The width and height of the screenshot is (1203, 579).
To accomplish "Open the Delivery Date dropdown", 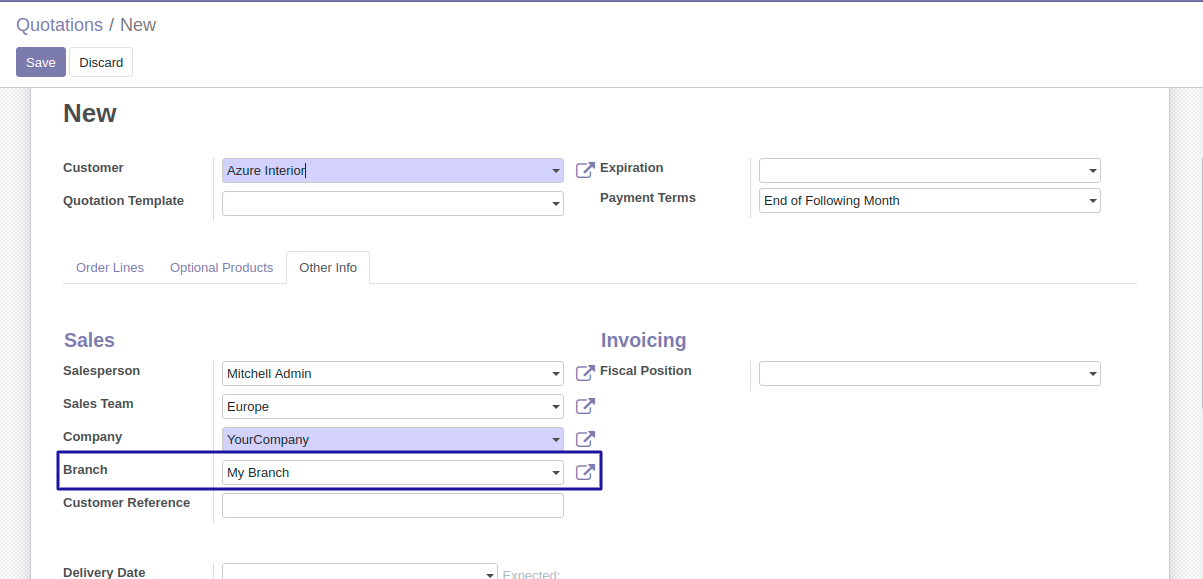I will (489, 574).
